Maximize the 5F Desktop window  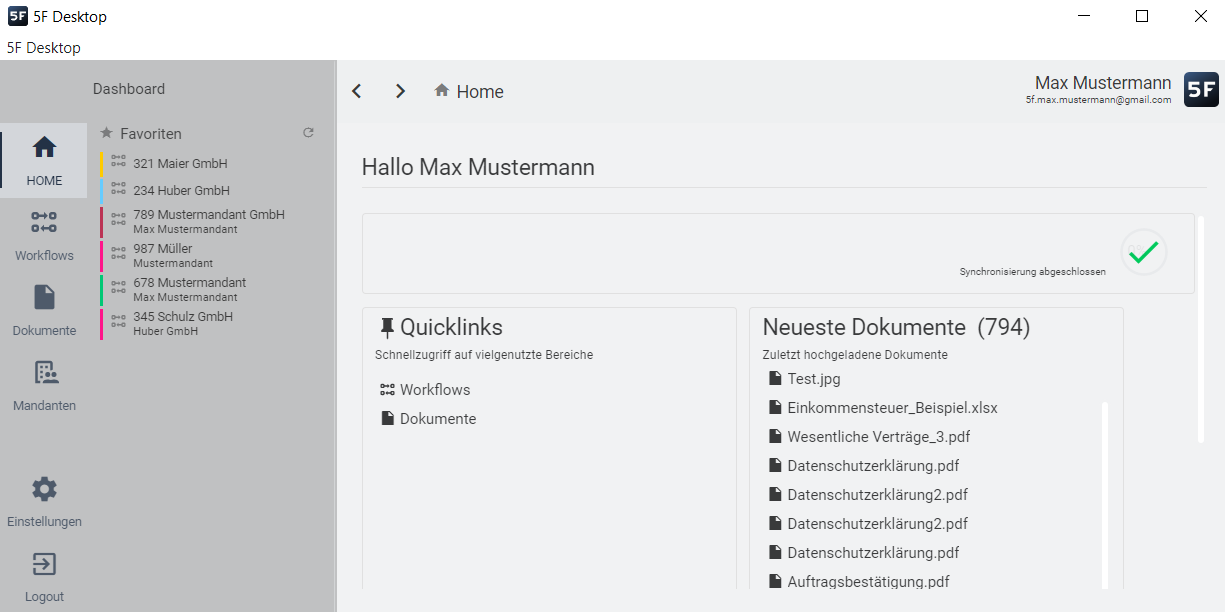pos(1142,16)
